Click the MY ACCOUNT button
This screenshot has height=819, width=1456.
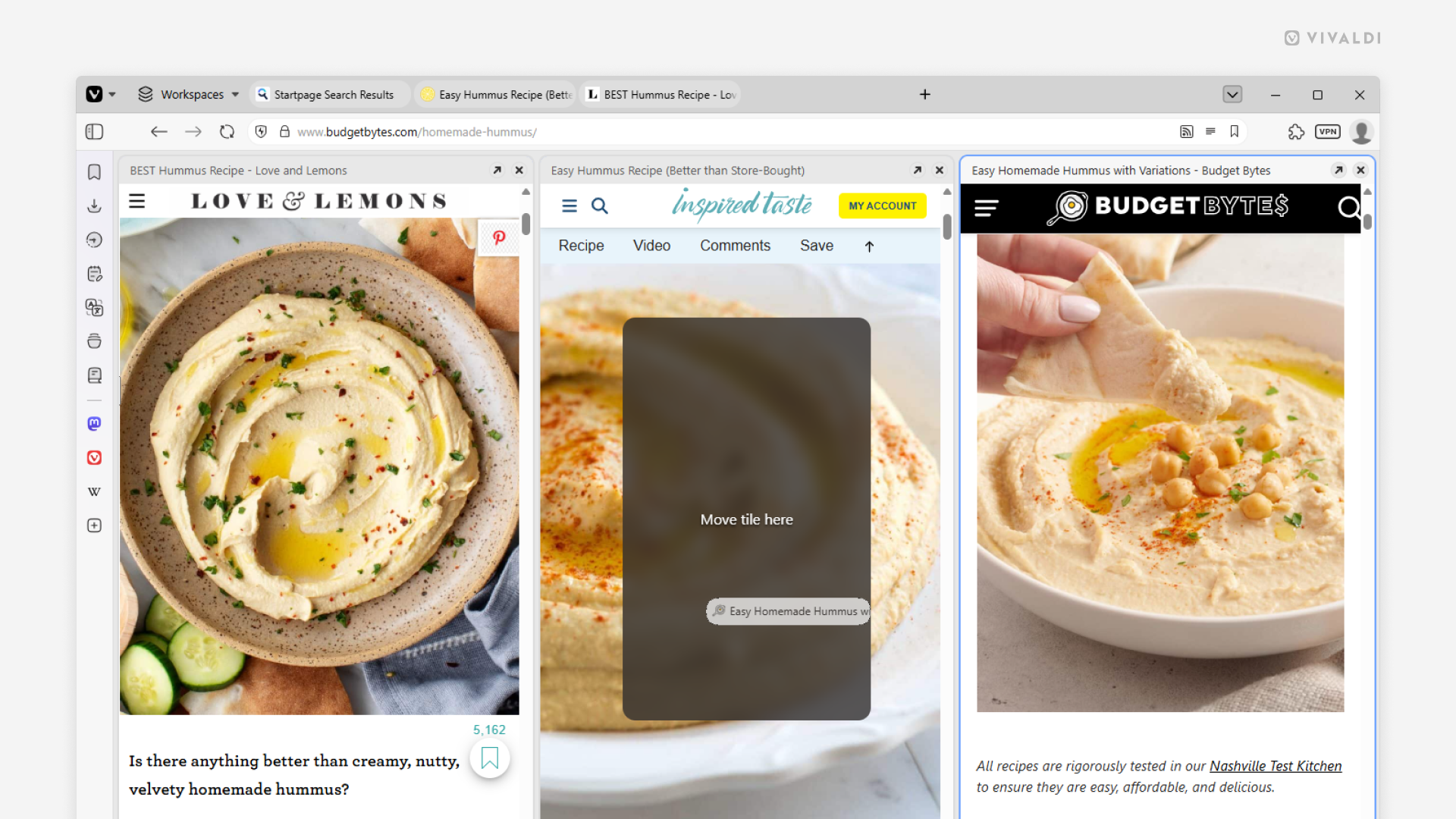coord(882,206)
